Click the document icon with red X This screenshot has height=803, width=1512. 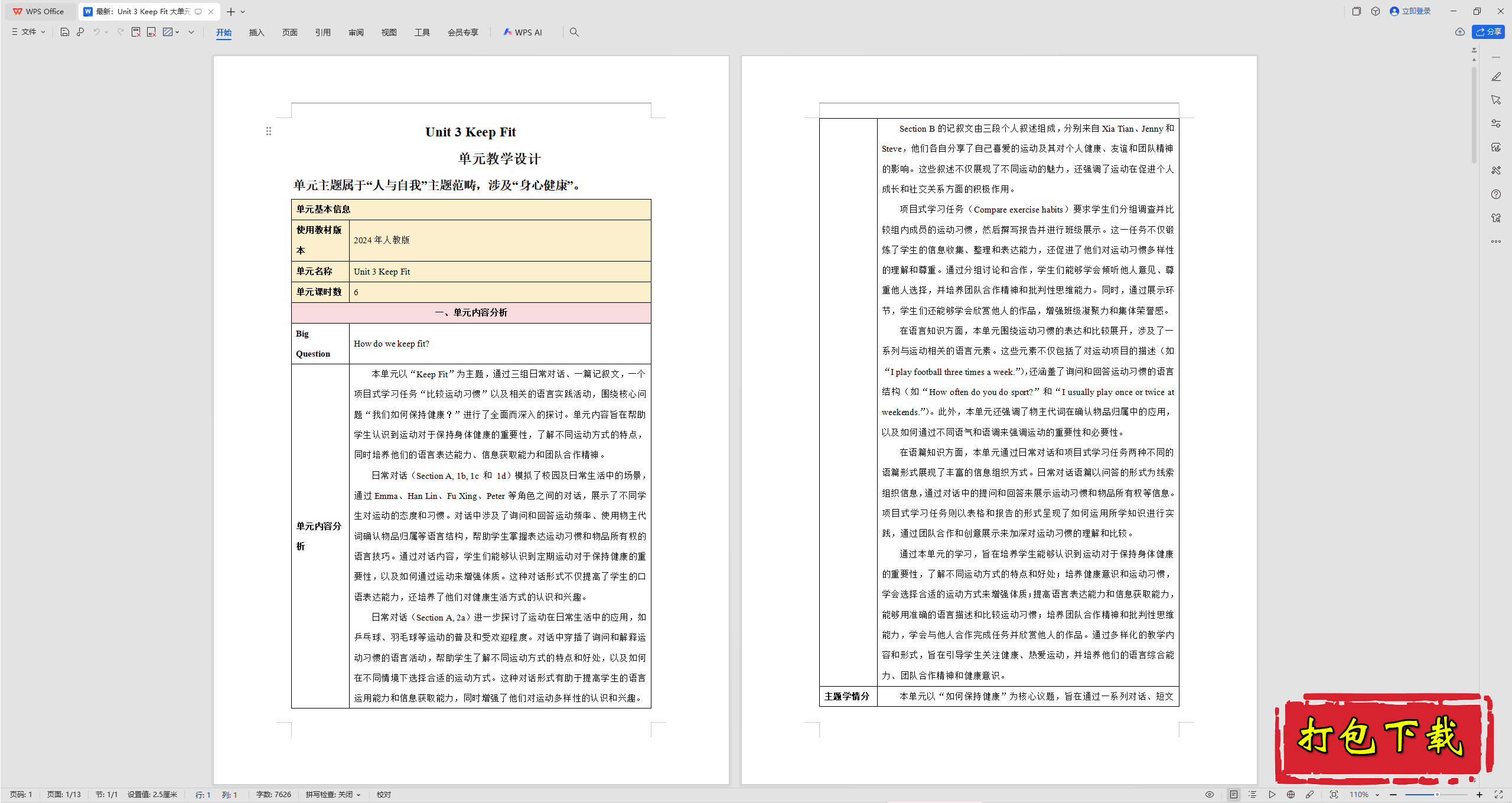tap(136, 32)
